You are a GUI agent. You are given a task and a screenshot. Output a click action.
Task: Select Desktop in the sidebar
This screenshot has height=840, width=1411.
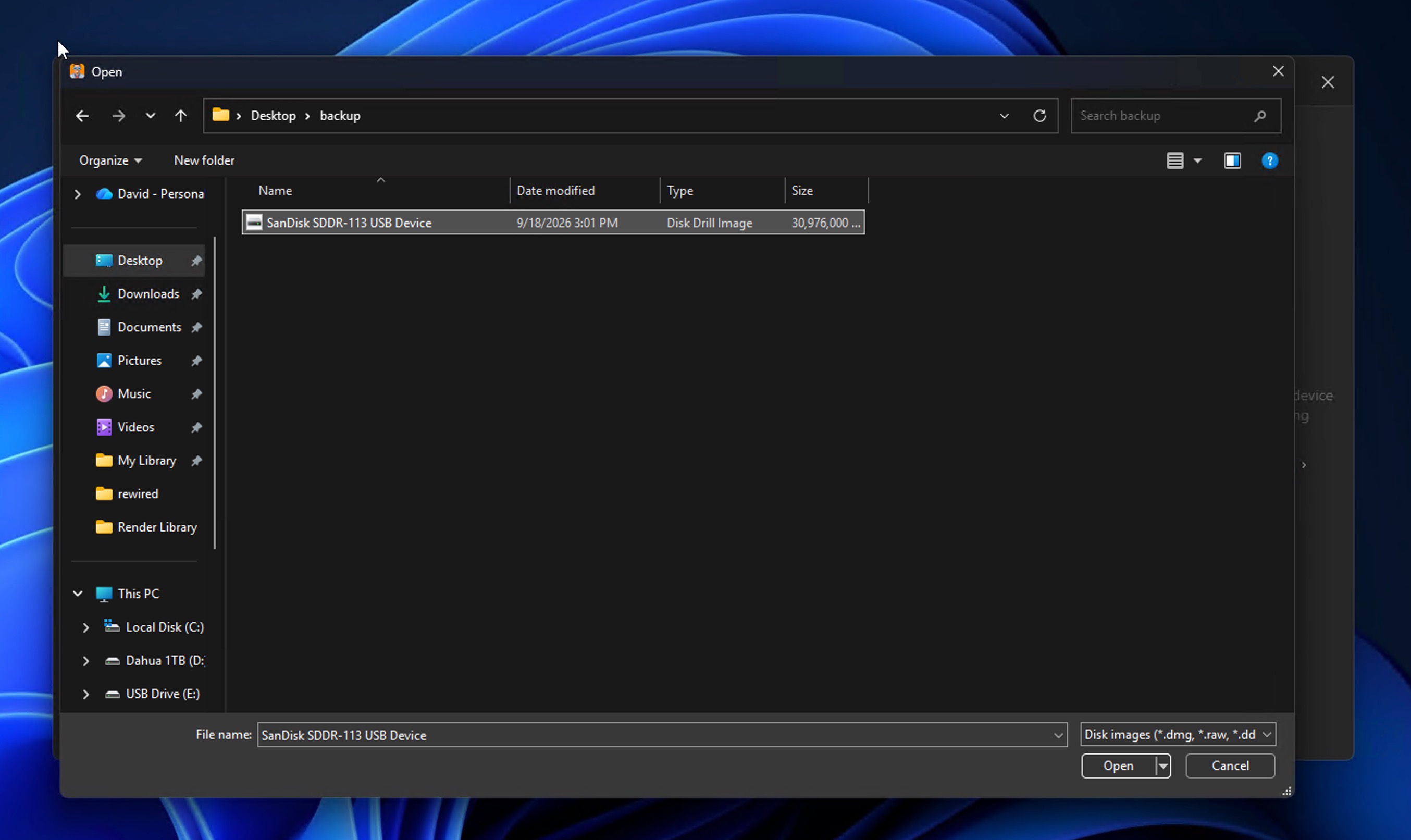[x=133, y=261]
